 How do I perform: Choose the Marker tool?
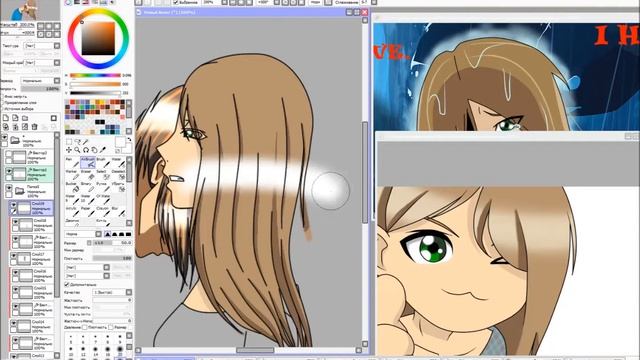click(x=73, y=175)
